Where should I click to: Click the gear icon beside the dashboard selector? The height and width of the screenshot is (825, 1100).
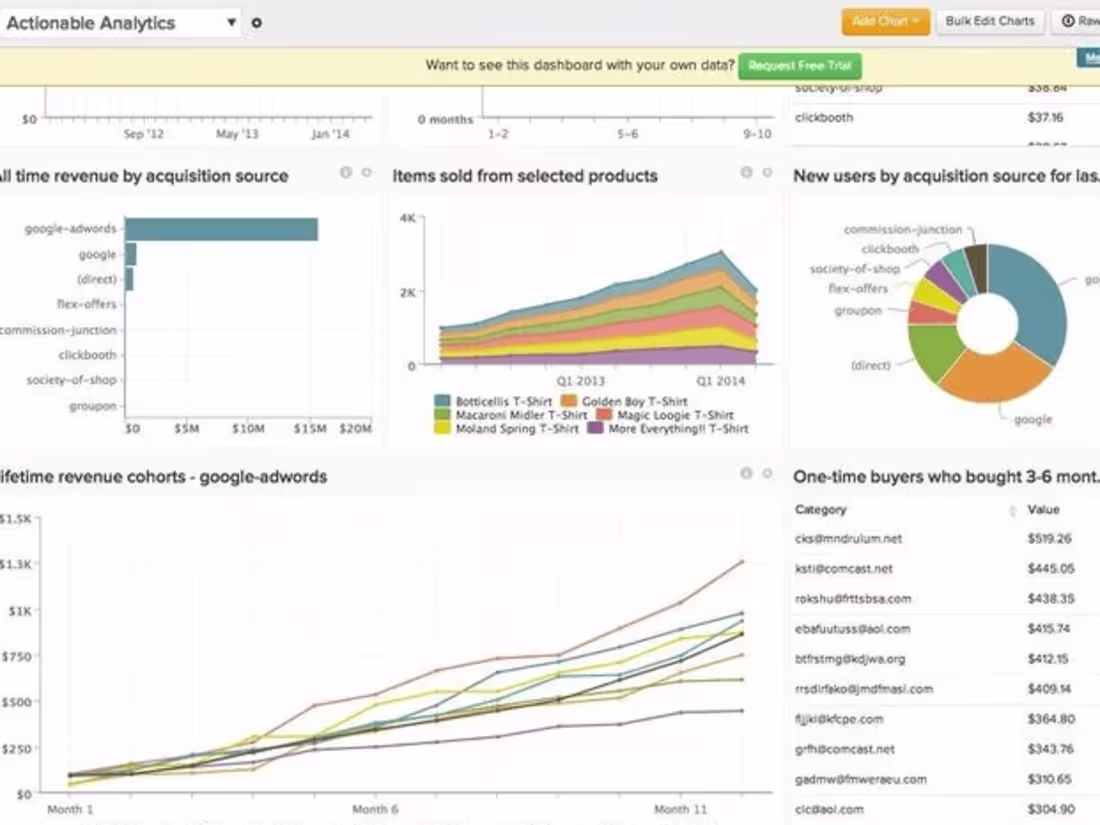(x=256, y=22)
